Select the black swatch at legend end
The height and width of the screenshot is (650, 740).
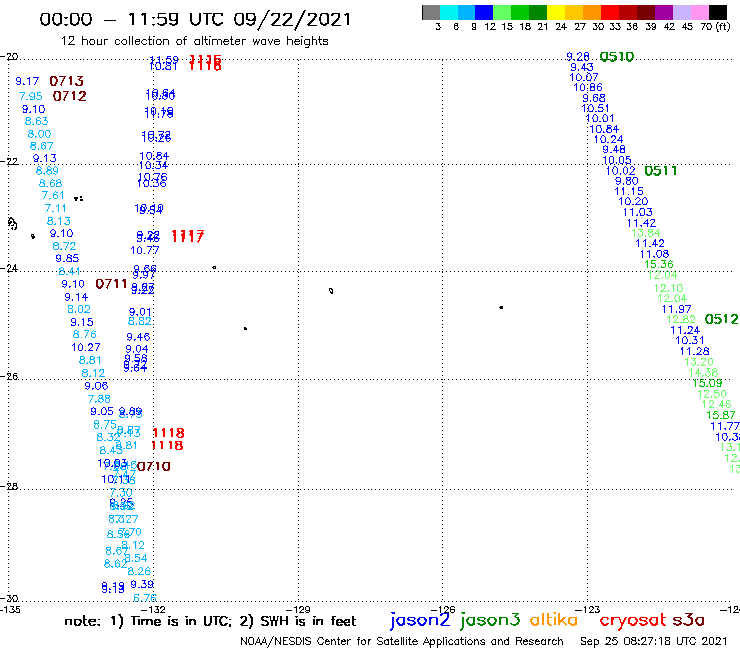tap(717, 13)
